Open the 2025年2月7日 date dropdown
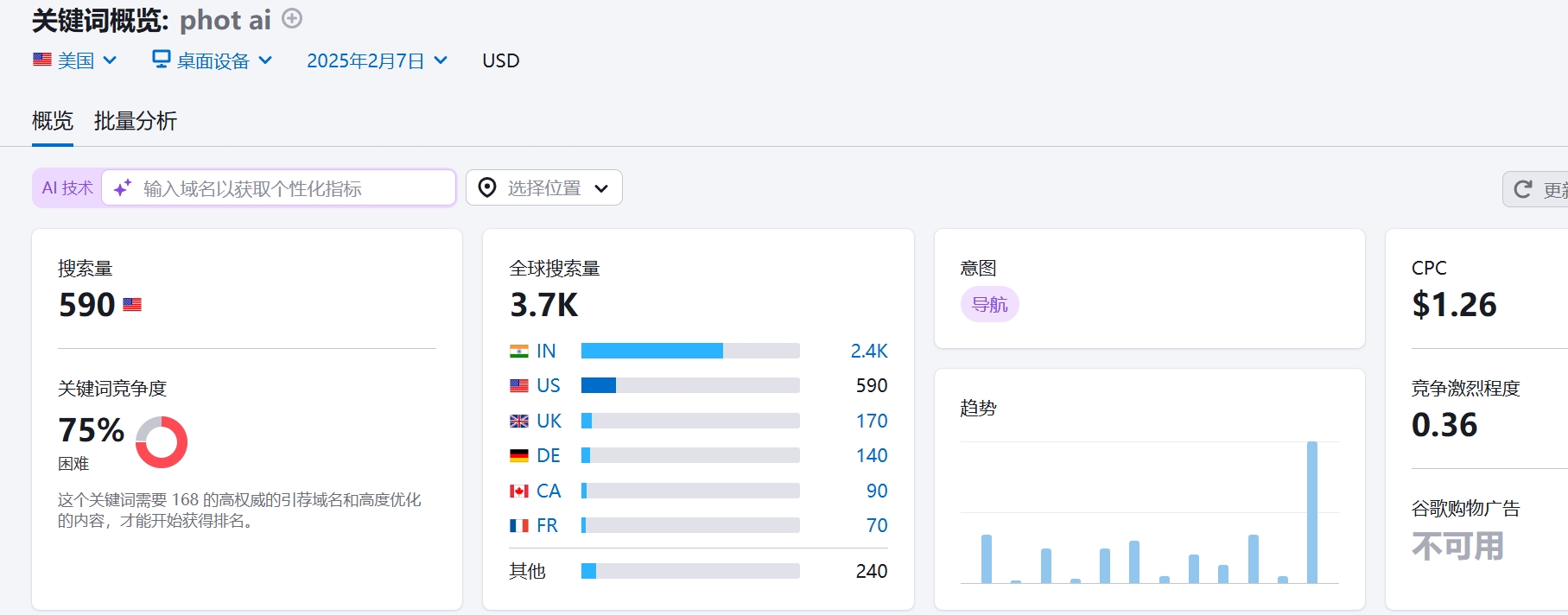Viewport: 1568px width, 615px height. point(377,60)
